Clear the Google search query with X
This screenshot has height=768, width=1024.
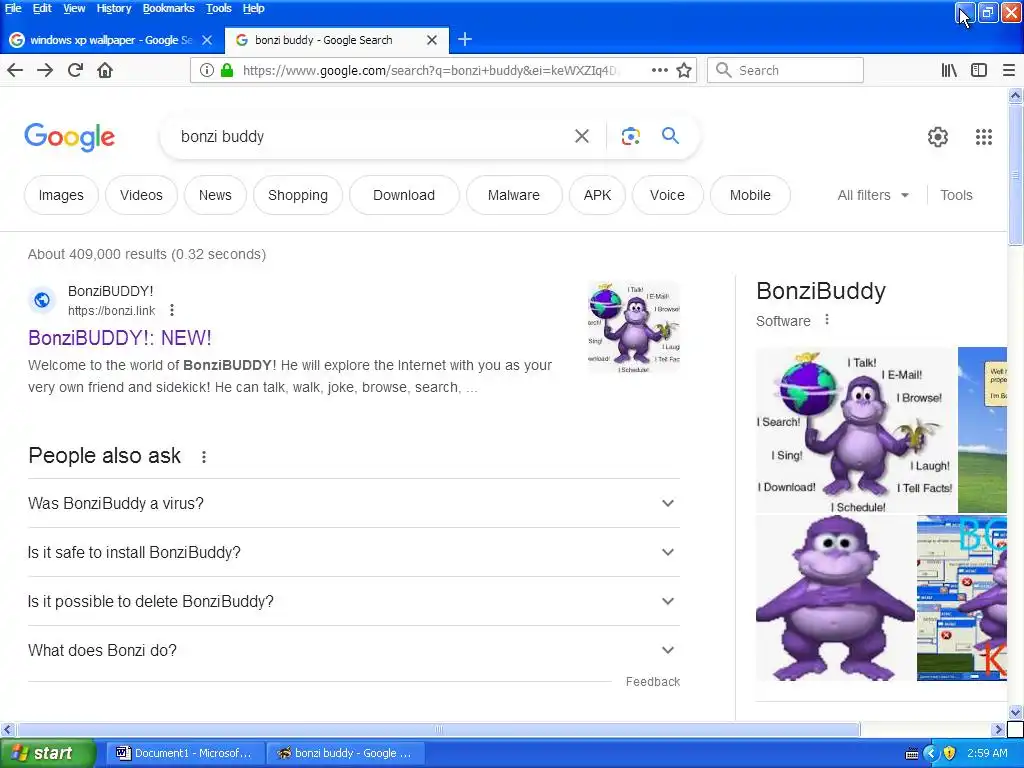581,136
